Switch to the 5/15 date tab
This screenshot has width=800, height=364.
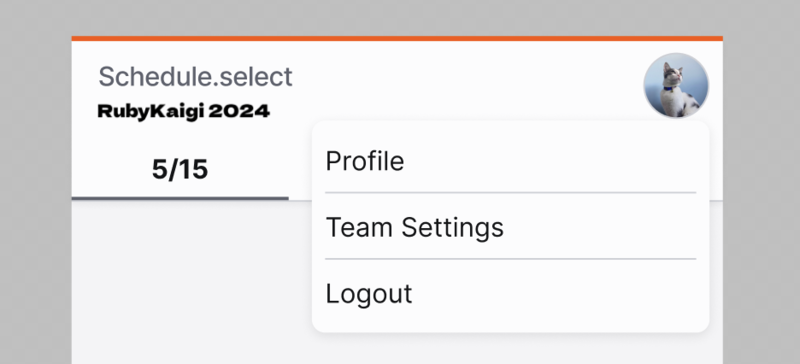(x=180, y=169)
